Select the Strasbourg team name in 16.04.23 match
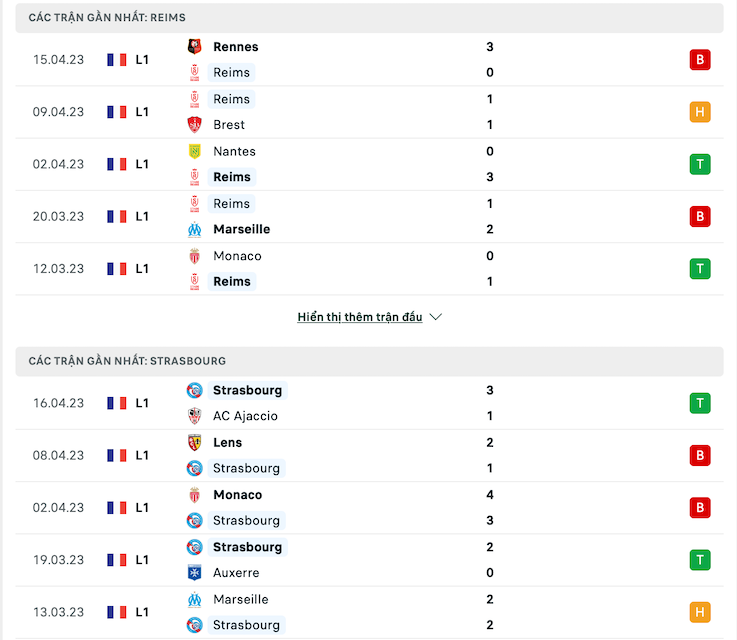 [x=247, y=390]
